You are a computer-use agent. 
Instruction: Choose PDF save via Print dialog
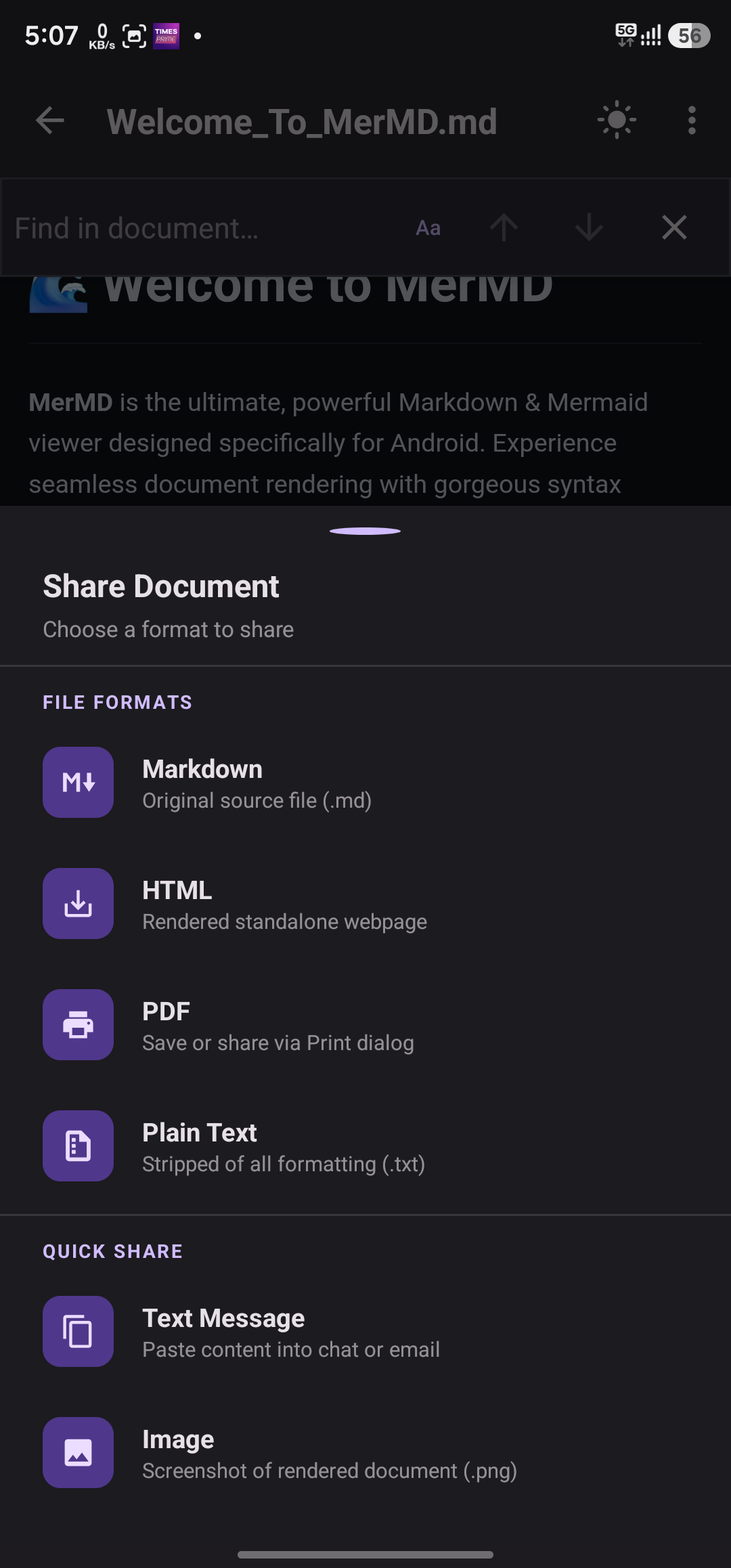[x=365, y=1025]
